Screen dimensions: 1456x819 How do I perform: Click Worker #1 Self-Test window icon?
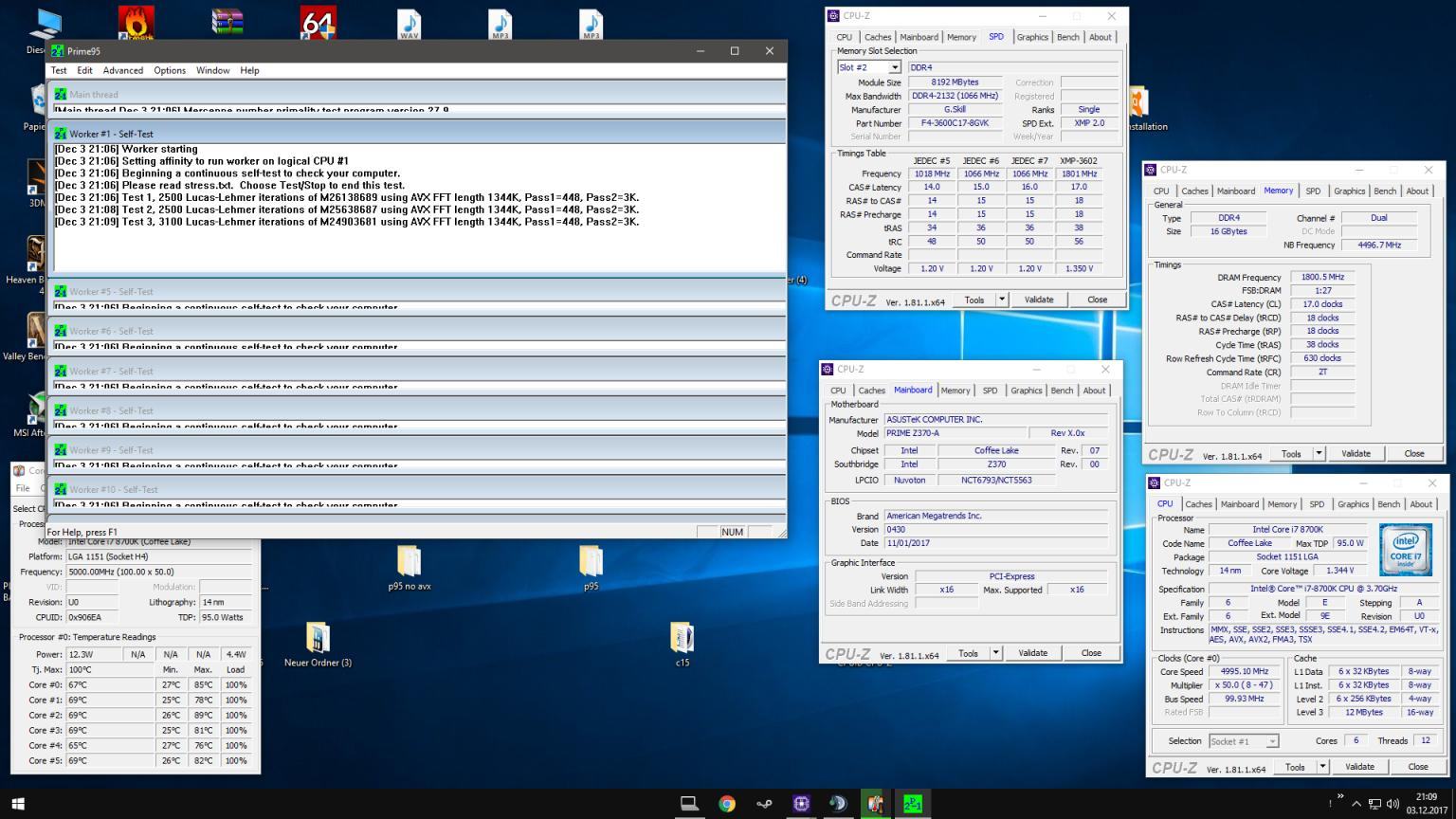pyautogui.click(x=61, y=134)
